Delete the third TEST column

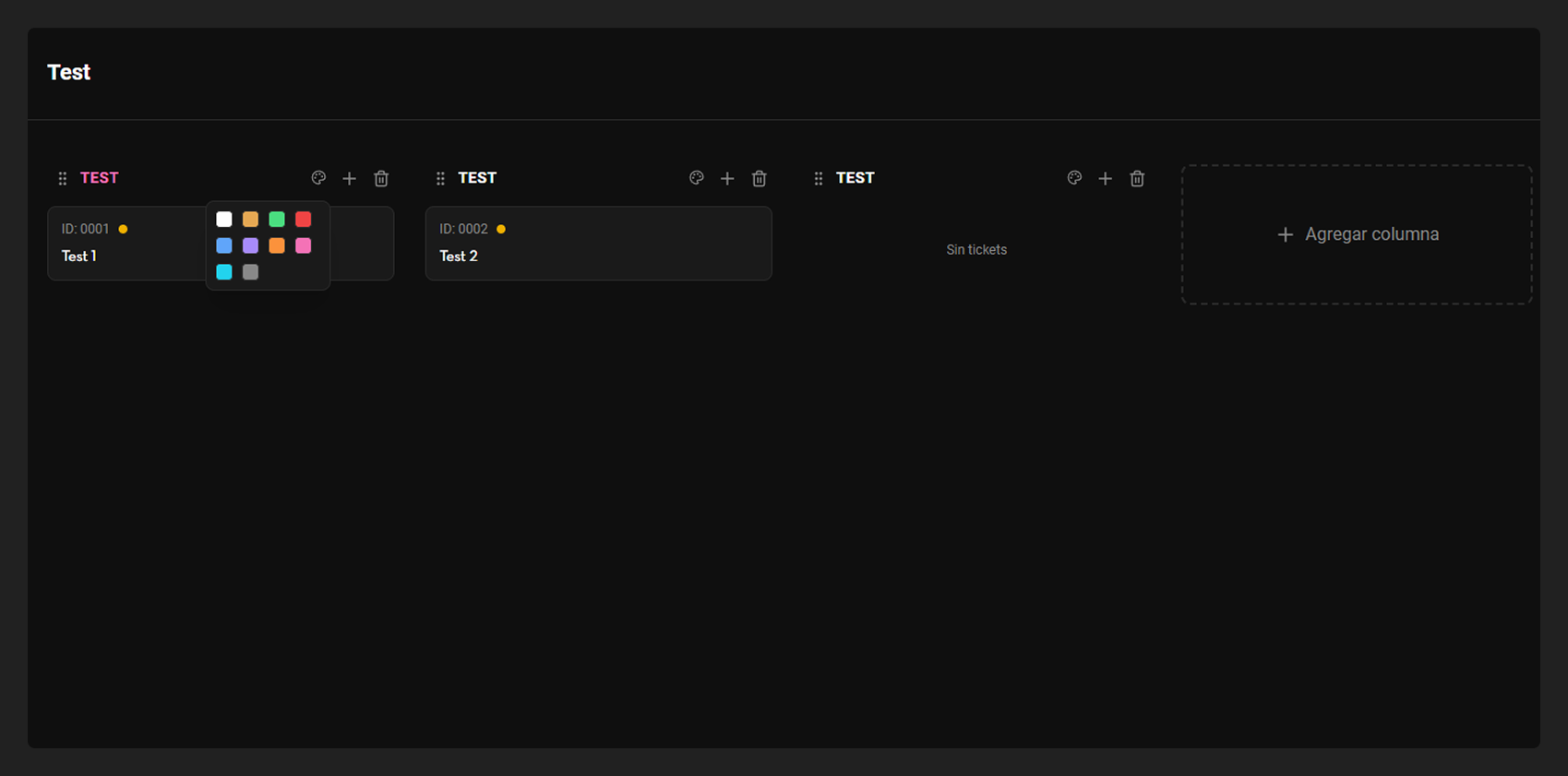coord(1137,178)
